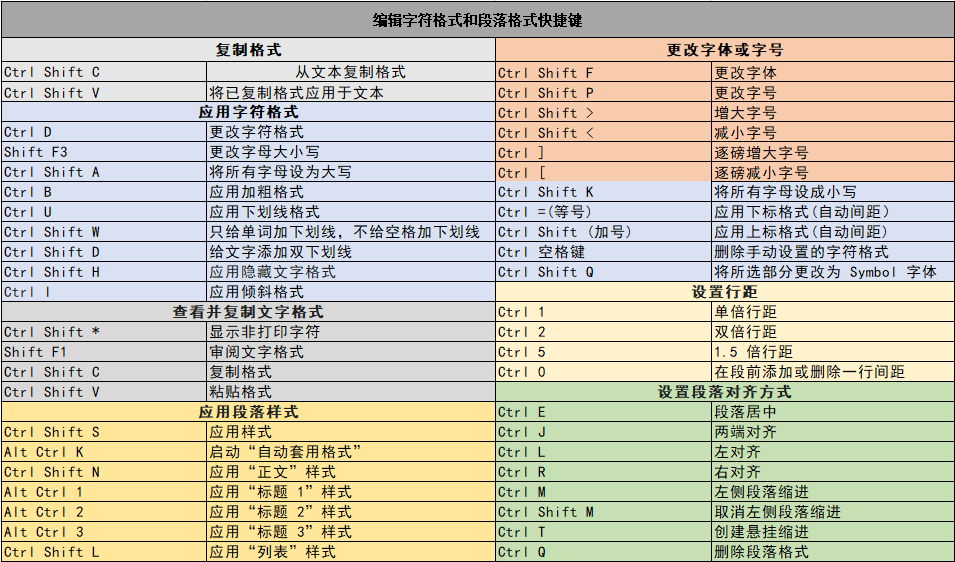Click the cell 删除段落格式

(833, 552)
